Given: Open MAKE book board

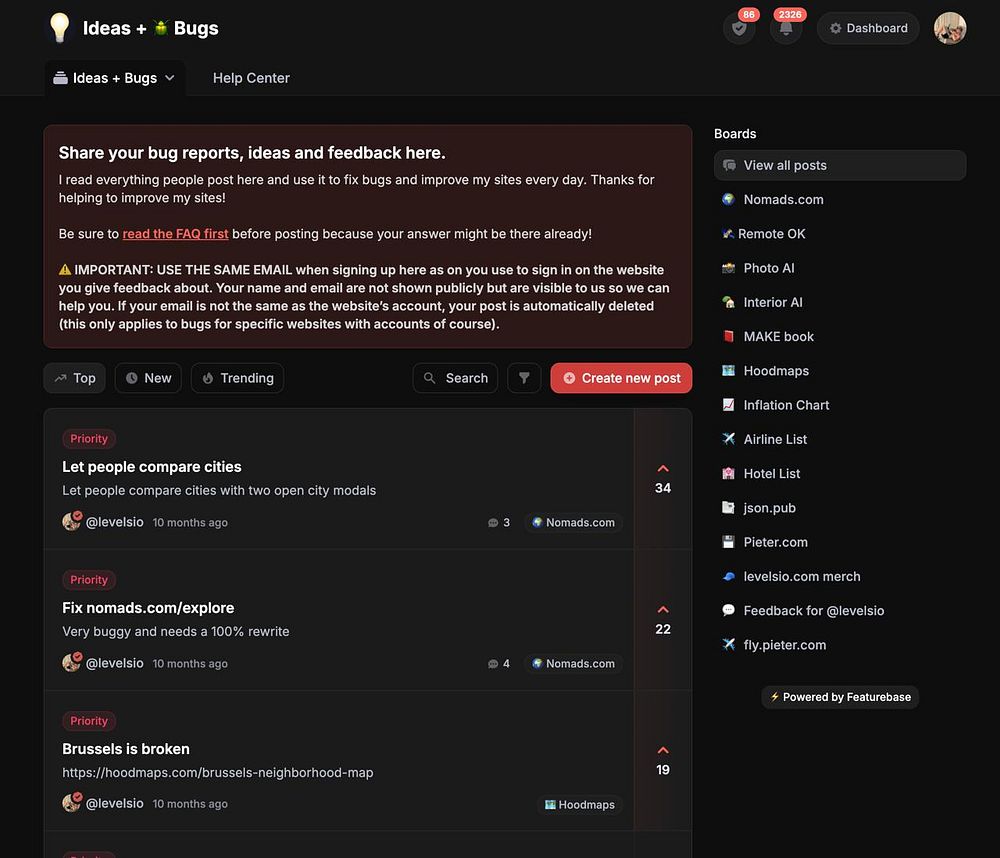Looking at the screenshot, I should (x=840, y=337).
